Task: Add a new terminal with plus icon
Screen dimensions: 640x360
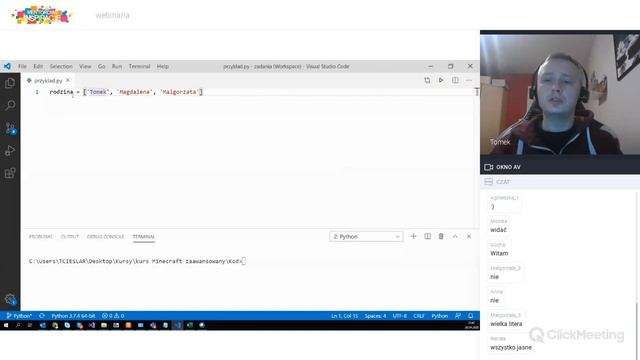Action: pyautogui.click(x=413, y=236)
